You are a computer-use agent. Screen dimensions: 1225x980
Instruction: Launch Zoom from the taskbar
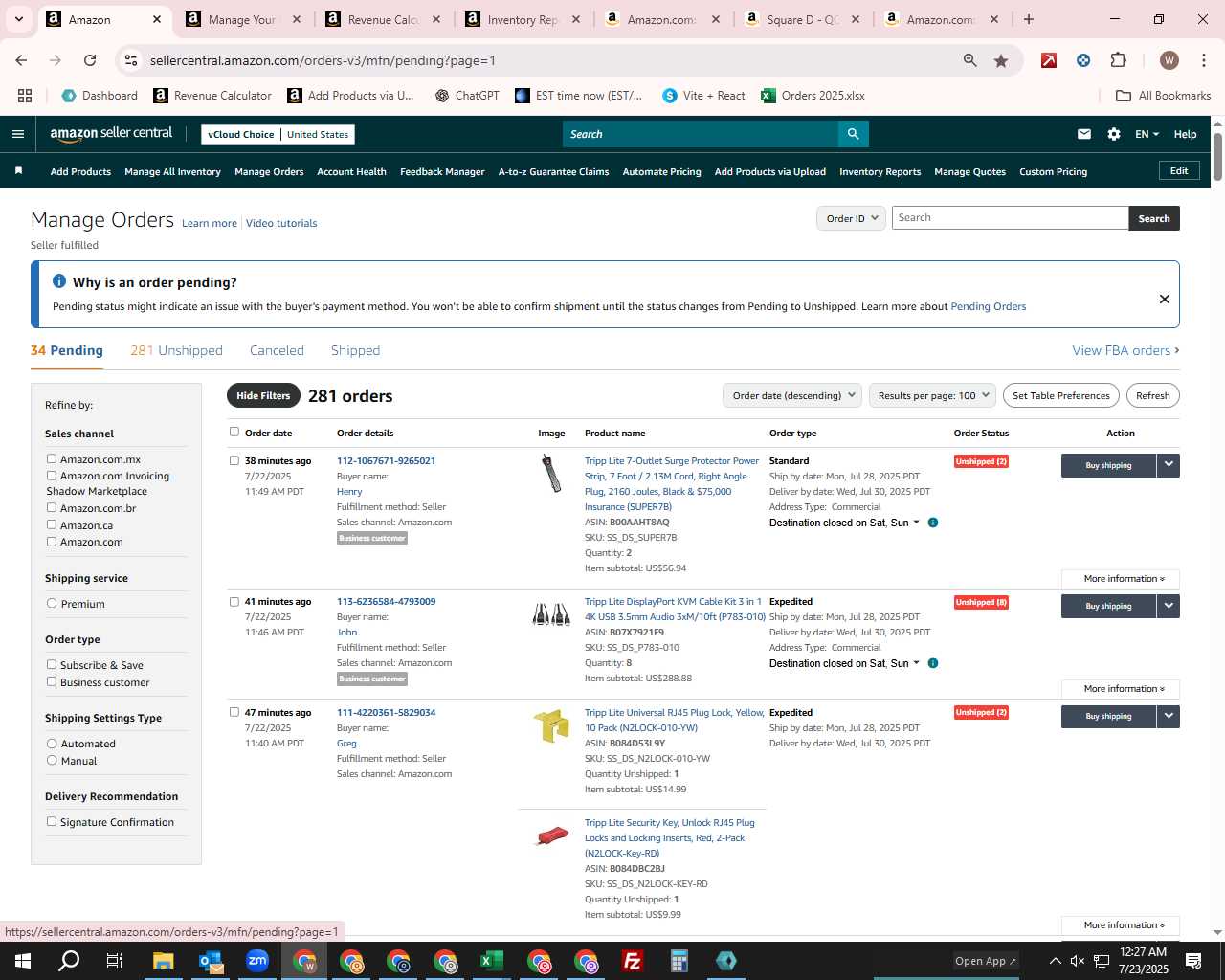point(257,961)
